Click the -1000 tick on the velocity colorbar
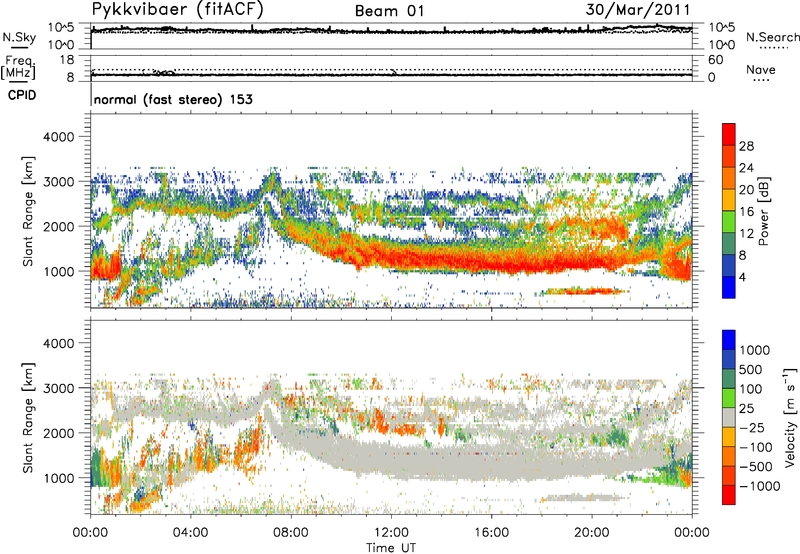This screenshot has width=800, height=554. [x=760, y=486]
